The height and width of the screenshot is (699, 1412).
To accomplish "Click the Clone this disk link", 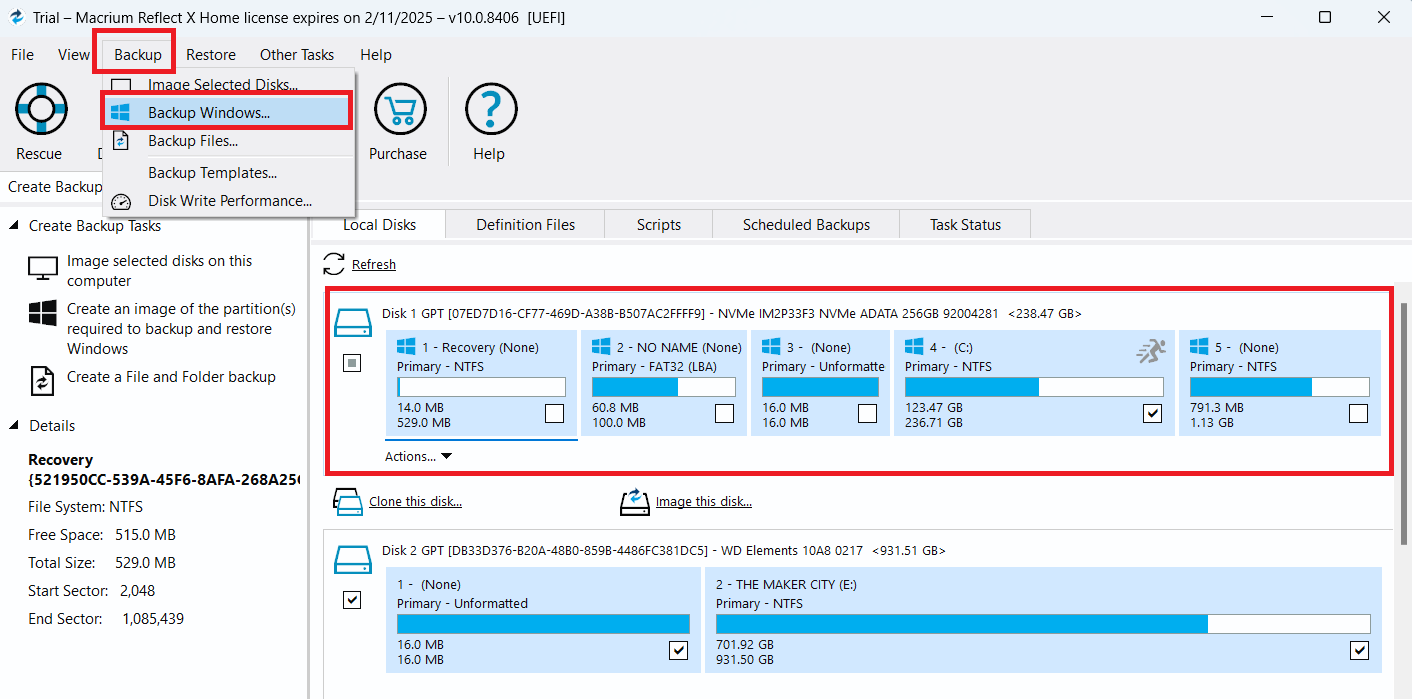I will point(415,502).
